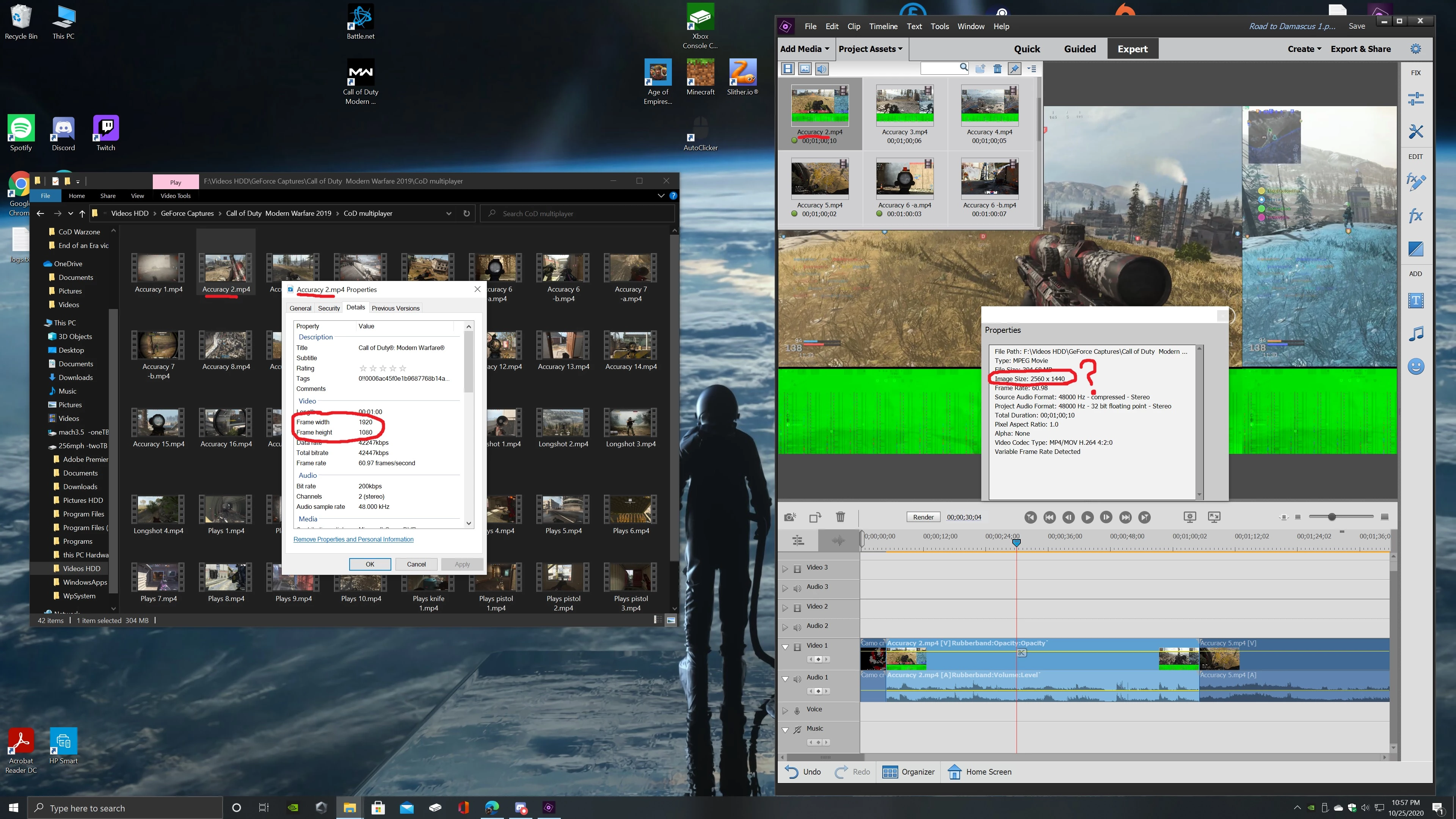Switch to the Guided tab
1456x819 pixels.
point(1079,49)
